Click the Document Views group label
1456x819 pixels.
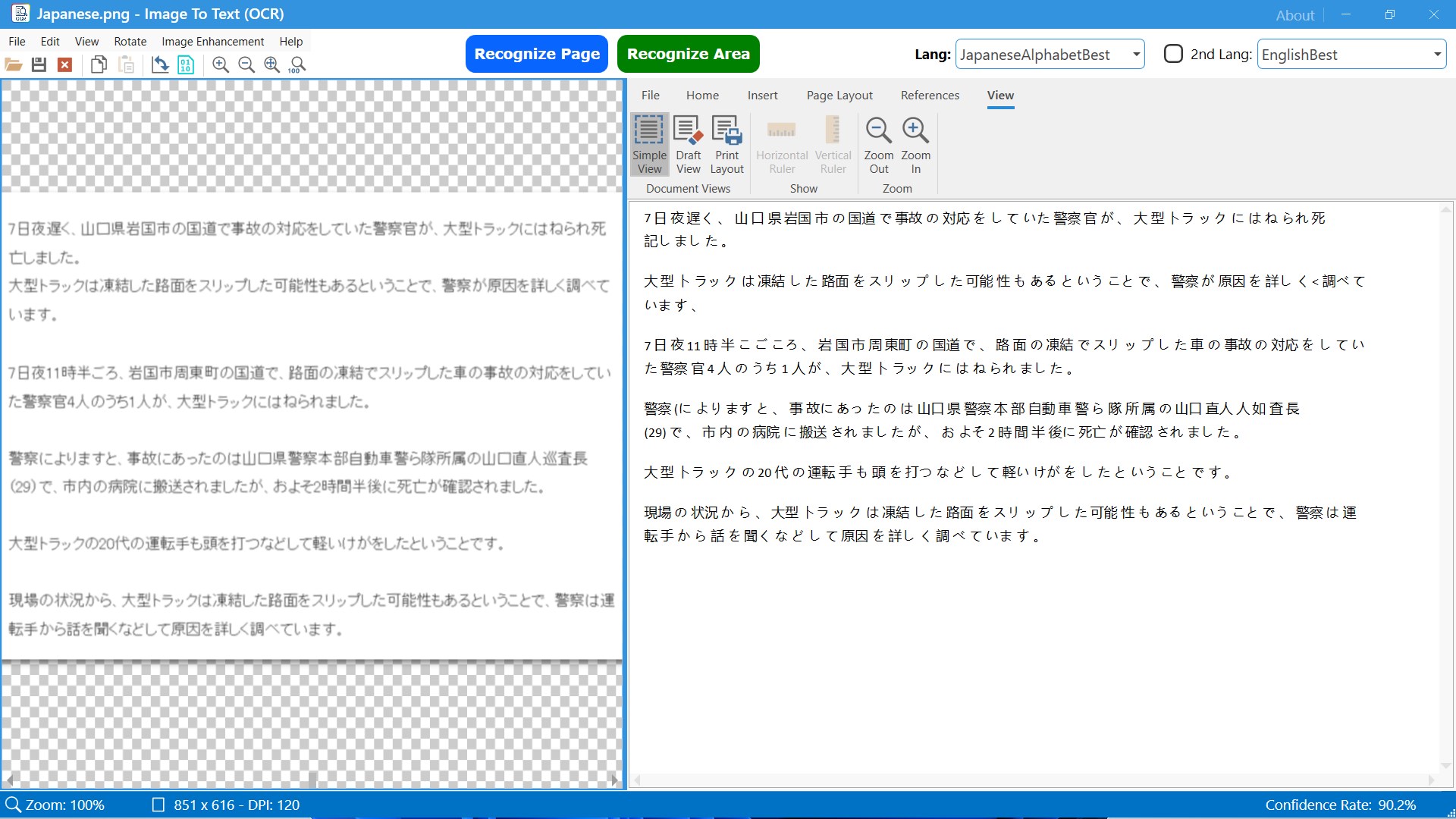[x=688, y=189]
